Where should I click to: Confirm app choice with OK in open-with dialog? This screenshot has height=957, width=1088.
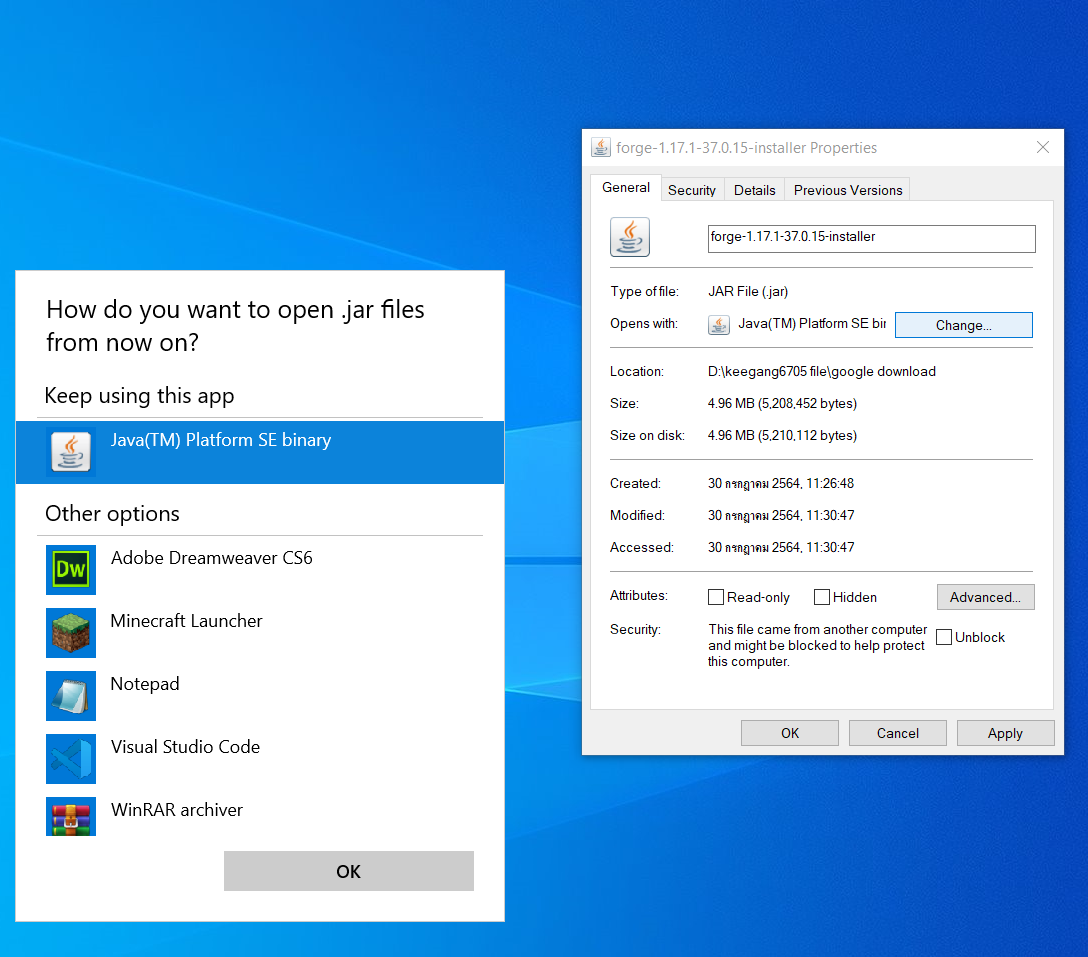(348, 871)
